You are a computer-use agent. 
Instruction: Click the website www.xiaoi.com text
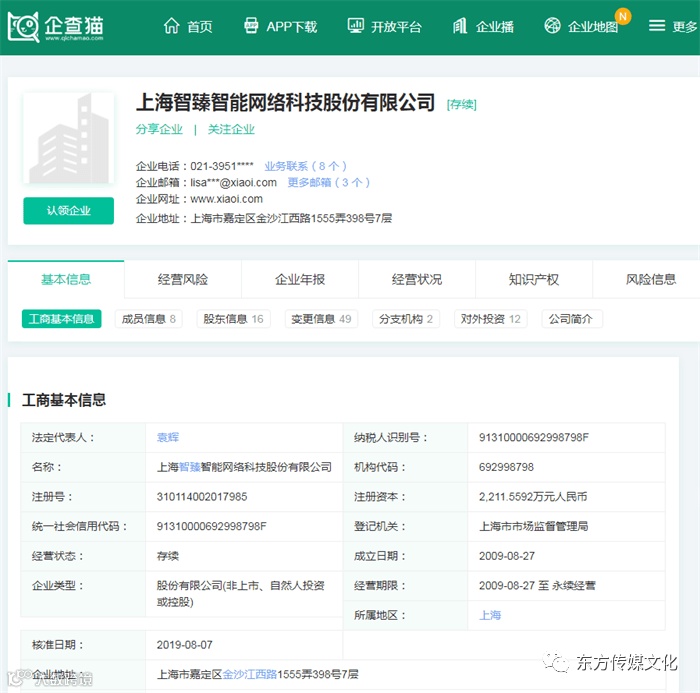[226, 199]
